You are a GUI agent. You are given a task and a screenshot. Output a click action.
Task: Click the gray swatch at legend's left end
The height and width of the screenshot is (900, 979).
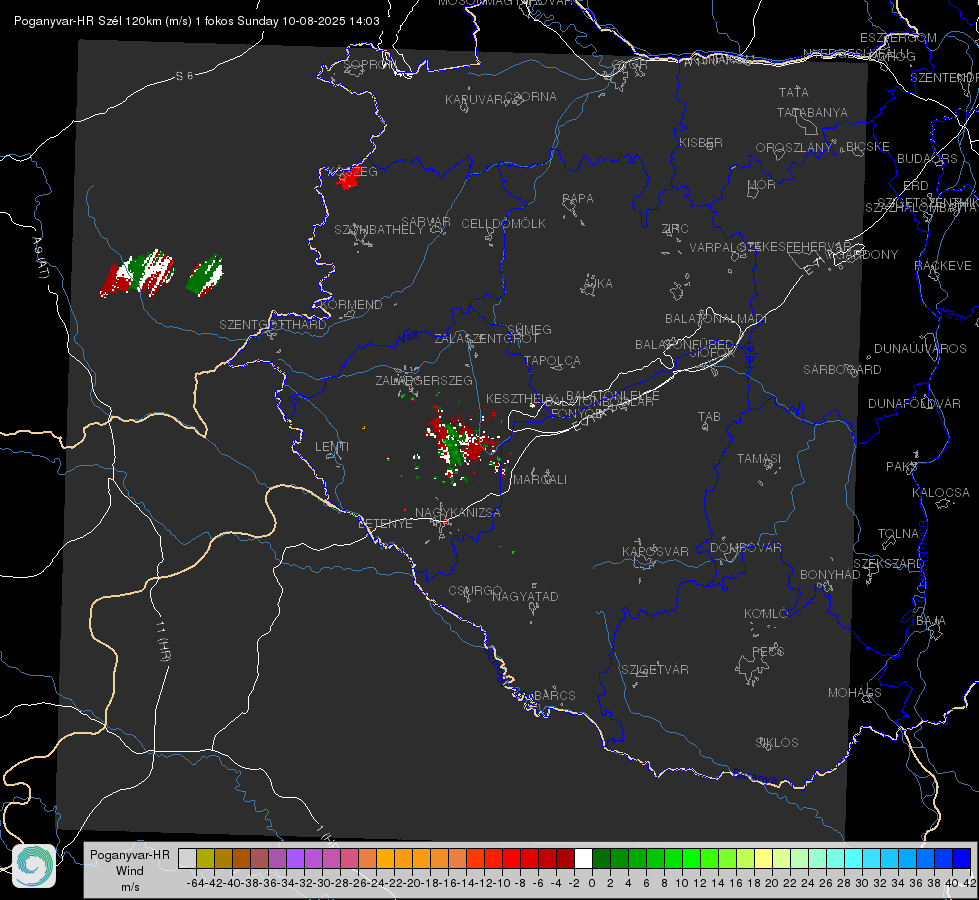[187, 859]
